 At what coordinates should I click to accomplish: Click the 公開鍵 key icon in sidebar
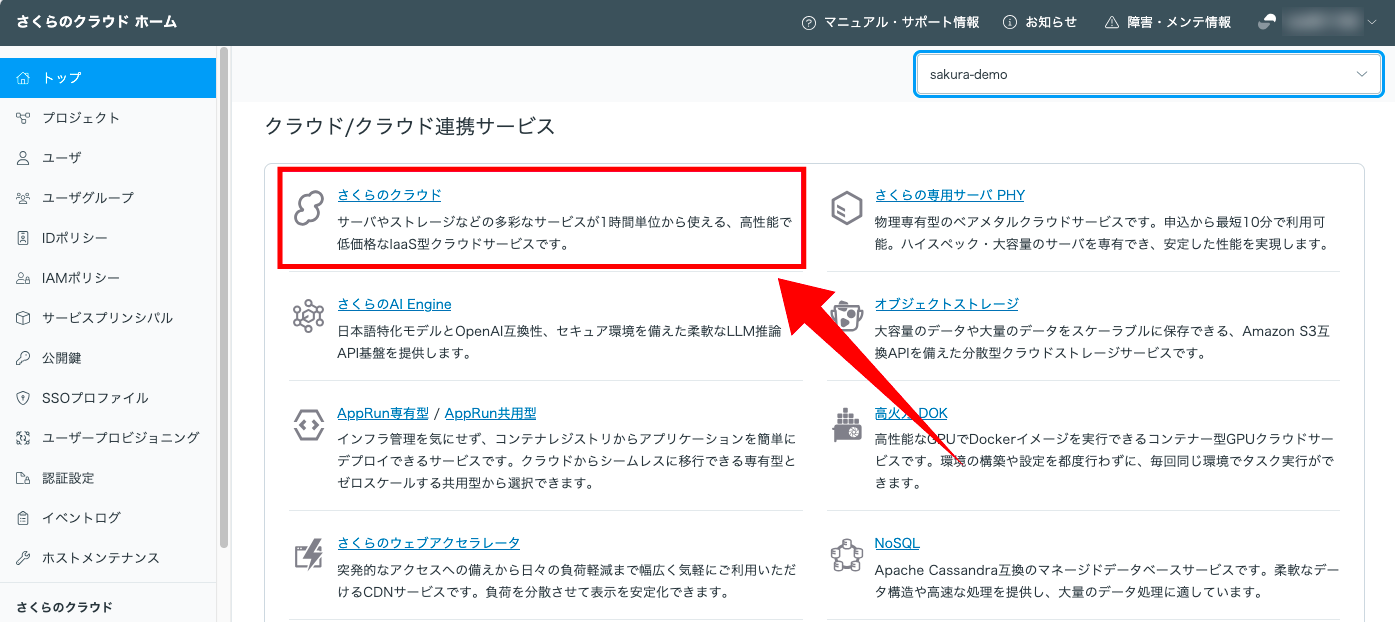coord(23,358)
